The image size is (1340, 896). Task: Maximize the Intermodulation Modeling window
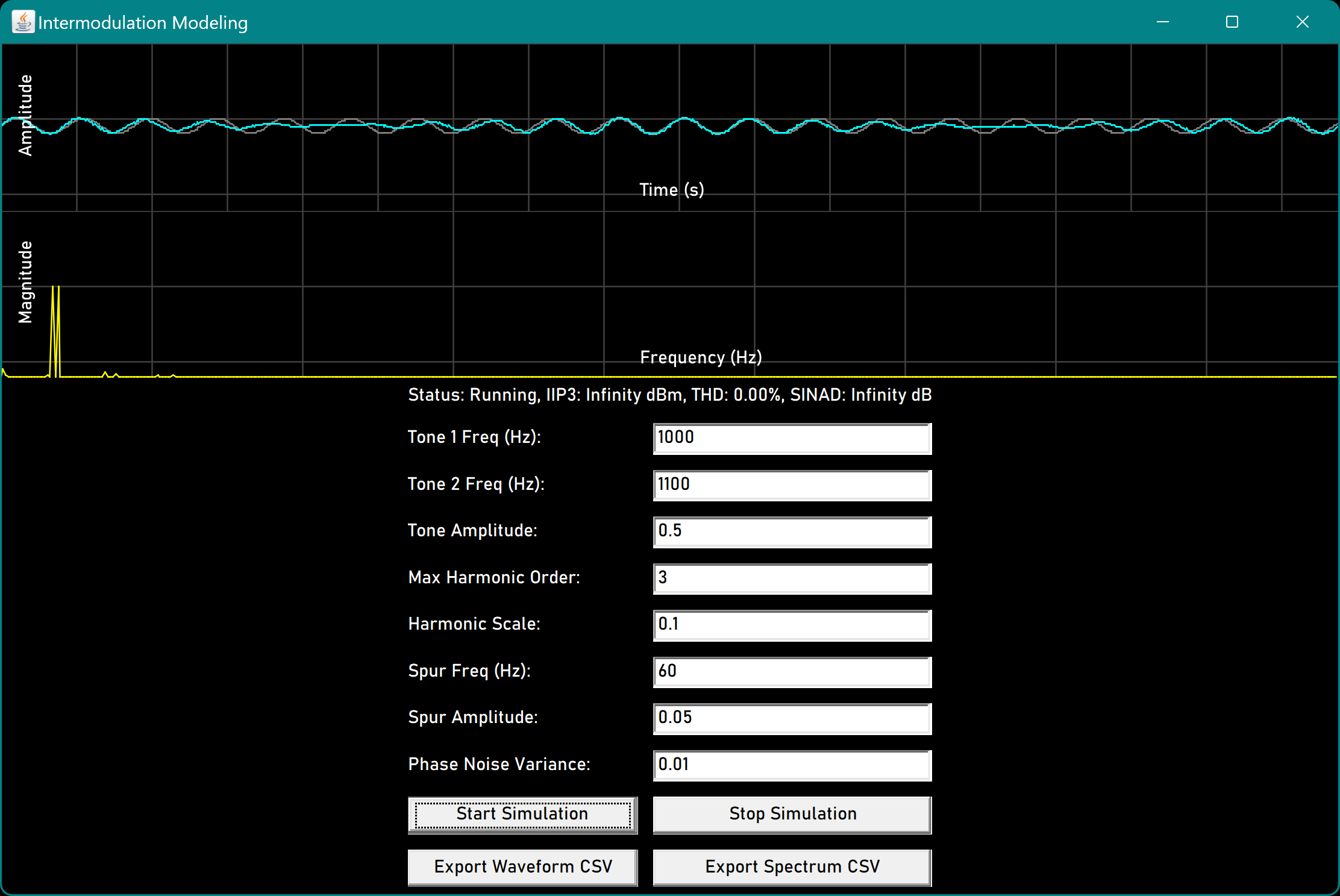[1232, 22]
